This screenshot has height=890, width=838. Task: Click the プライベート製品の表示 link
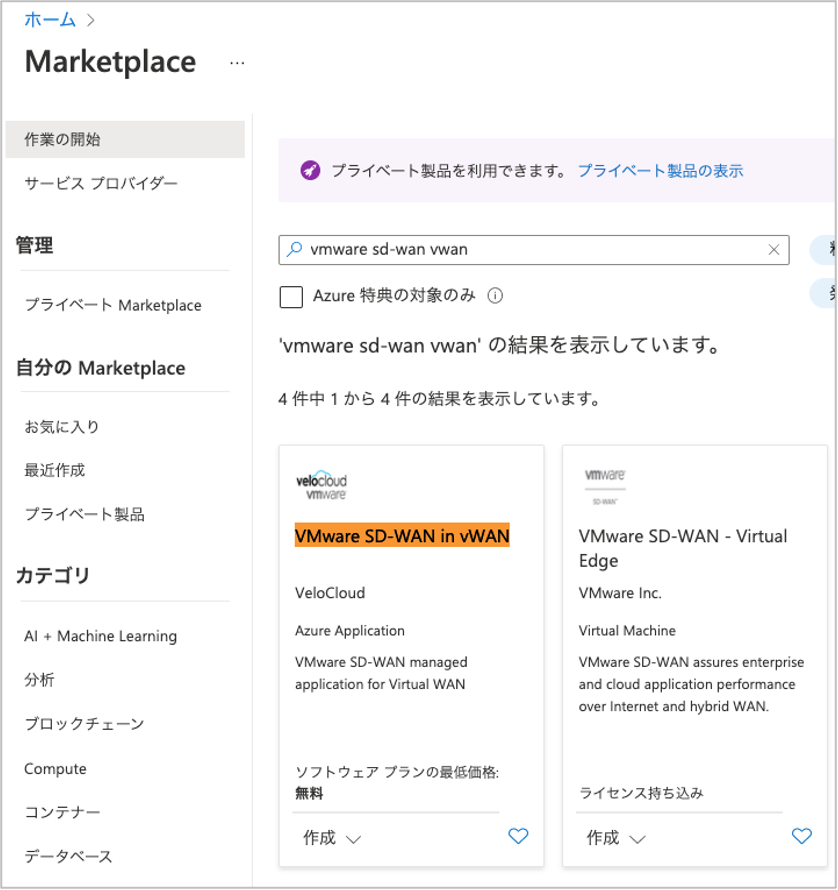click(660, 170)
